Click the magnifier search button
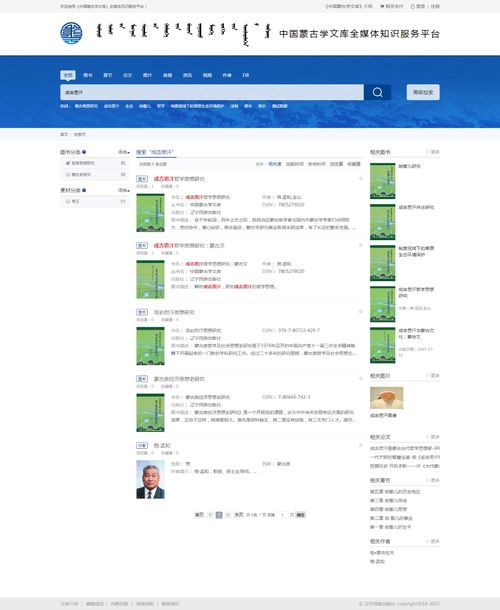Screen dimensions: 500x610 (377, 92)
